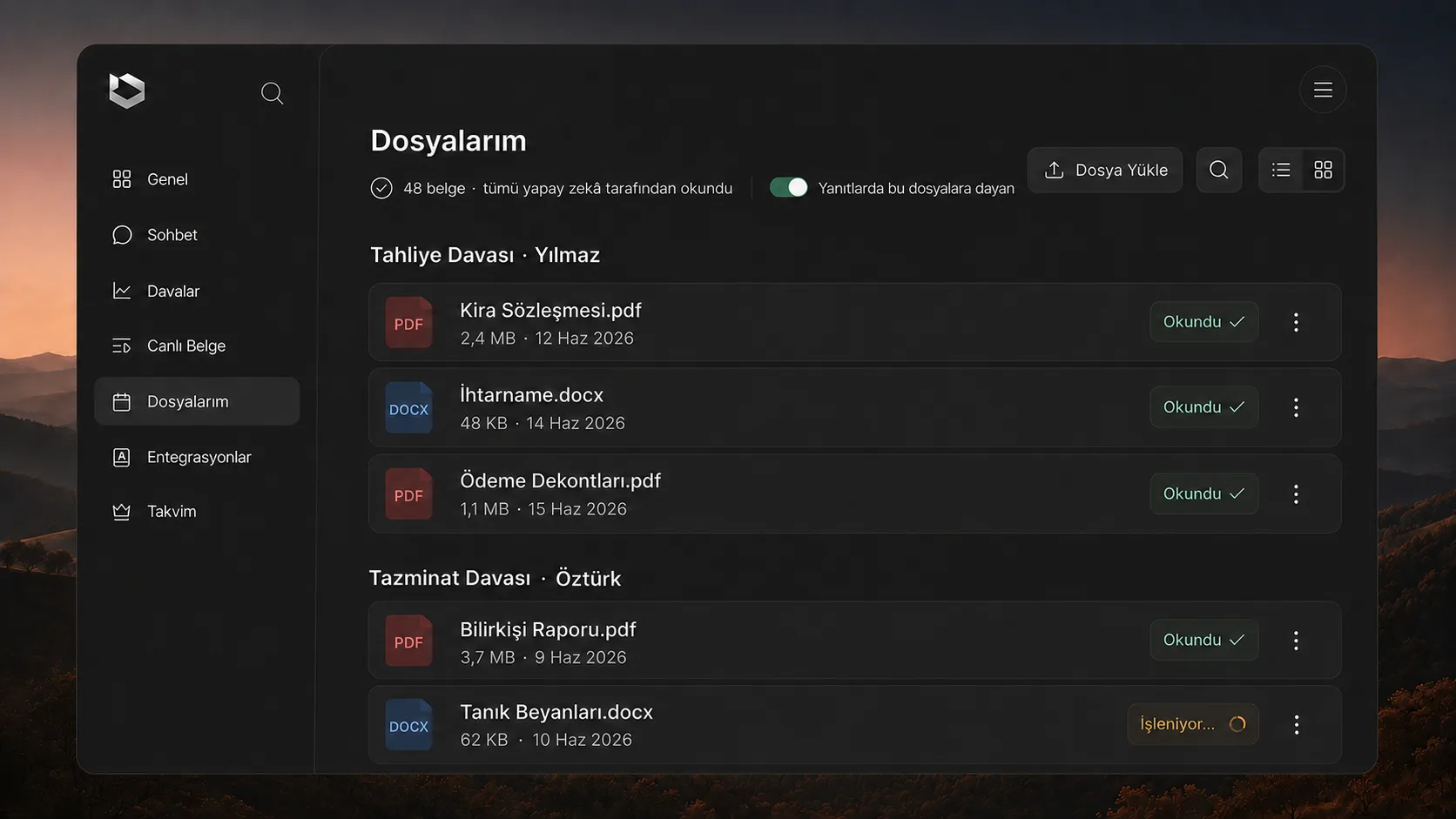Click Okundu badge on Kira Sözleşmesi.pdf
The height and width of the screenshot is (819, 1456).
(1204, 322)
